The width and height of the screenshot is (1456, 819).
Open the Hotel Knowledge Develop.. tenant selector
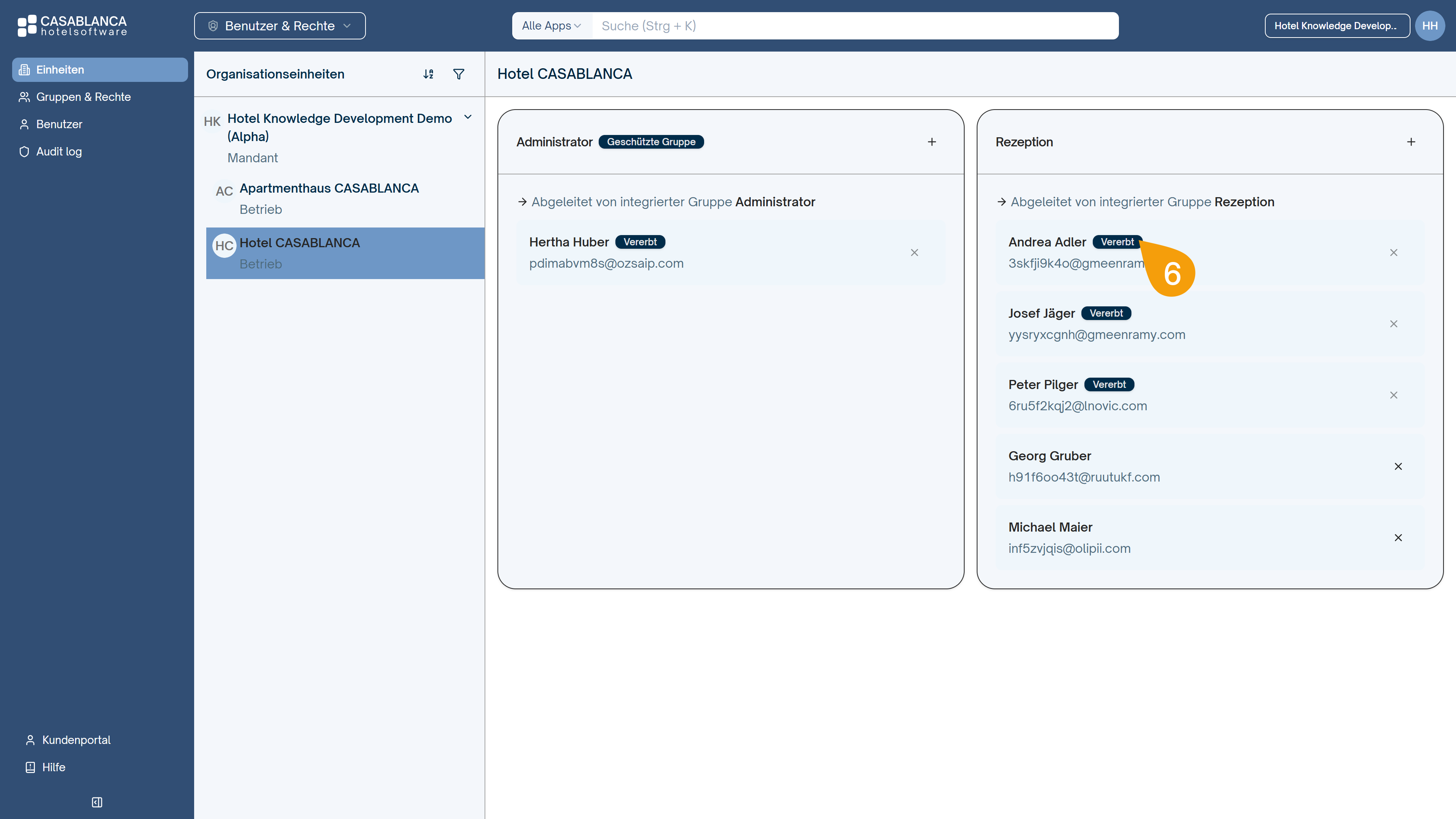[x=1337, y=26]
